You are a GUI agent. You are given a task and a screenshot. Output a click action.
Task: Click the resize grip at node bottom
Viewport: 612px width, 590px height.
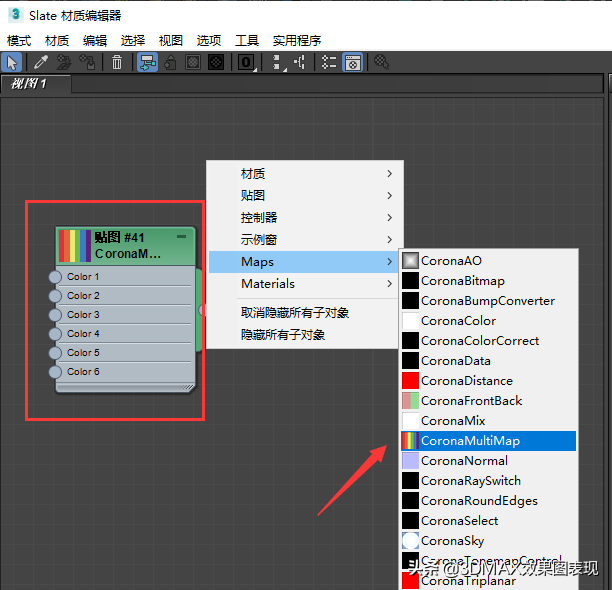[x=187, y=387]
